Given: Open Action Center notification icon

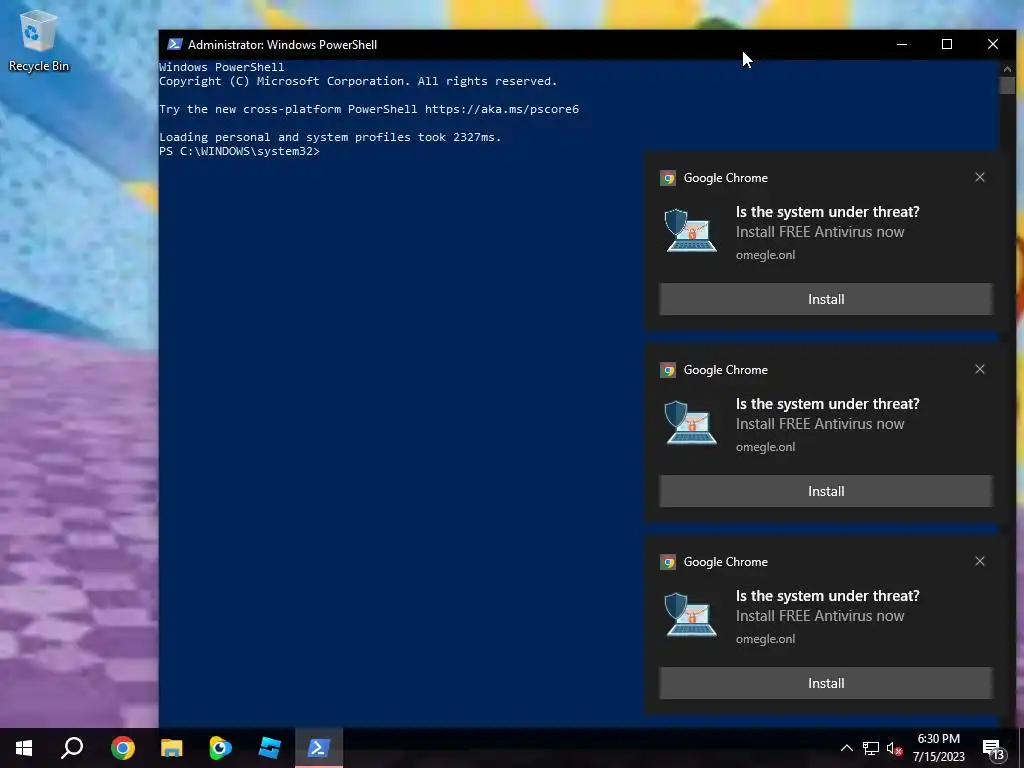Looking at the screenshot, I should click(x=993, y=750).
